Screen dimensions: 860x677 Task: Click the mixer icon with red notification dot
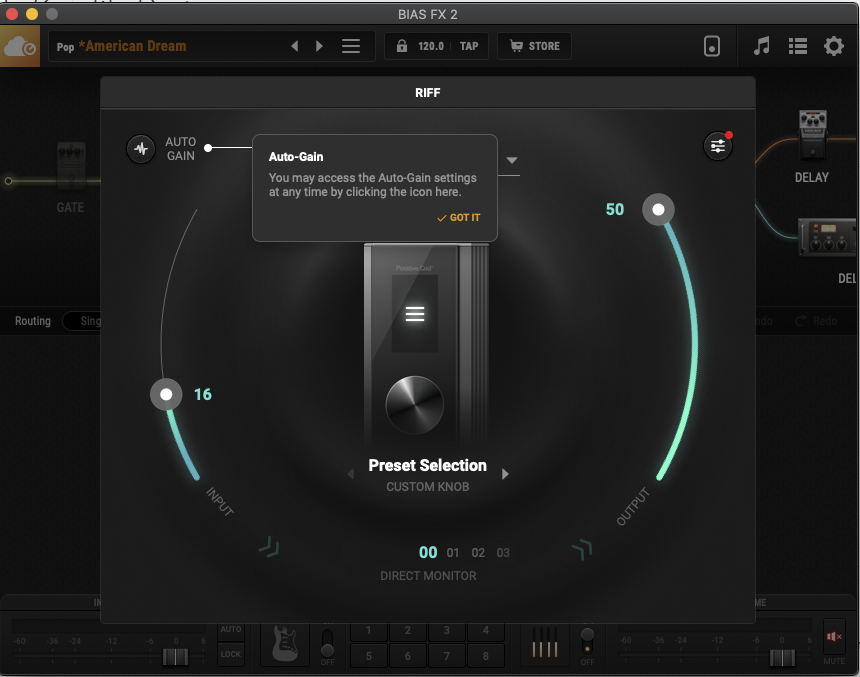click(717, 146)
